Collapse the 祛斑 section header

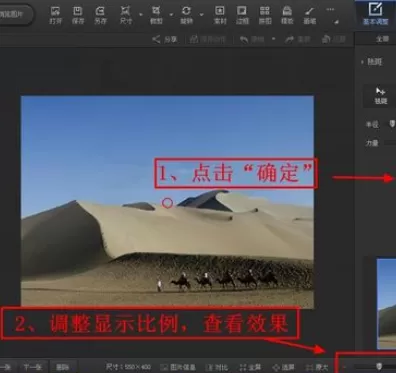coord(372,62)
